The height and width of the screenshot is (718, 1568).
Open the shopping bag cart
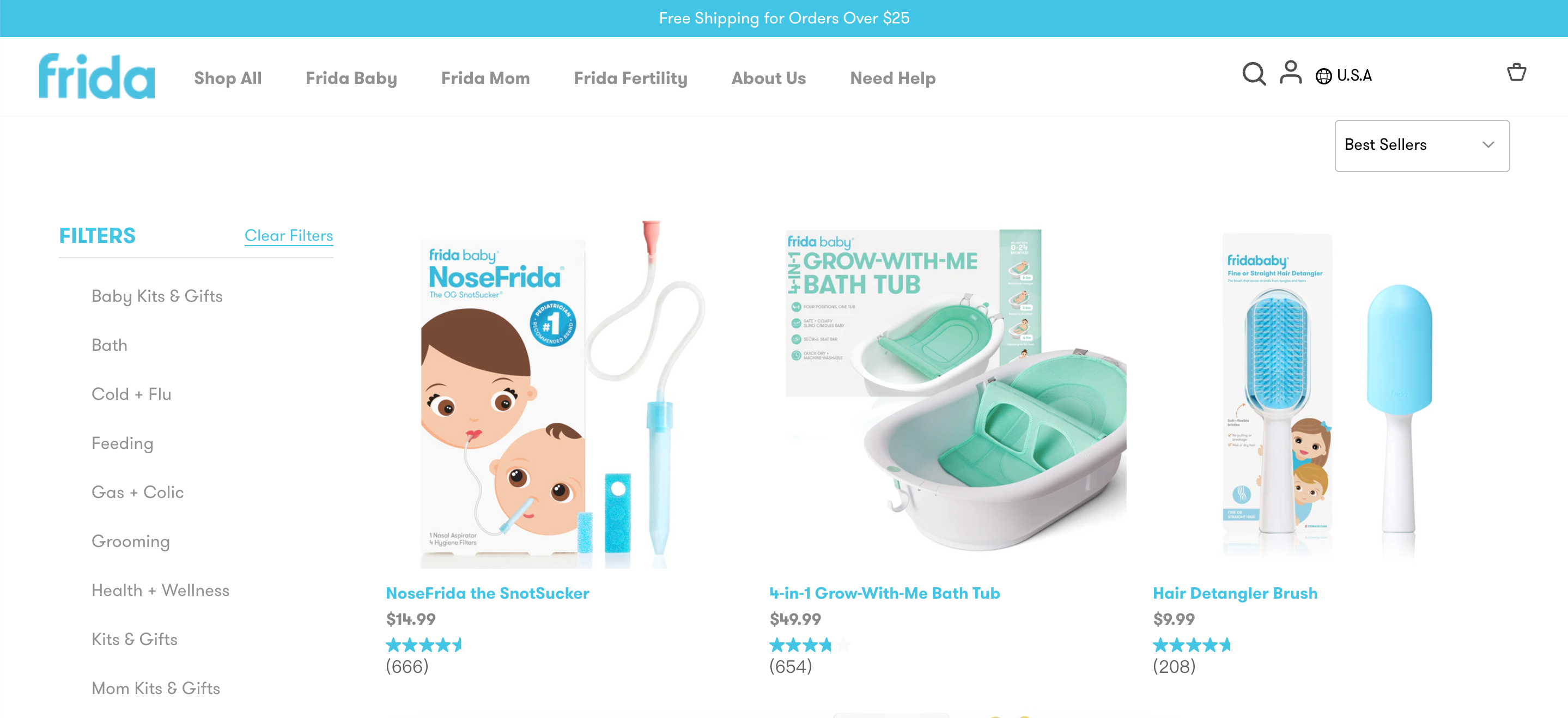point(1516,72)
